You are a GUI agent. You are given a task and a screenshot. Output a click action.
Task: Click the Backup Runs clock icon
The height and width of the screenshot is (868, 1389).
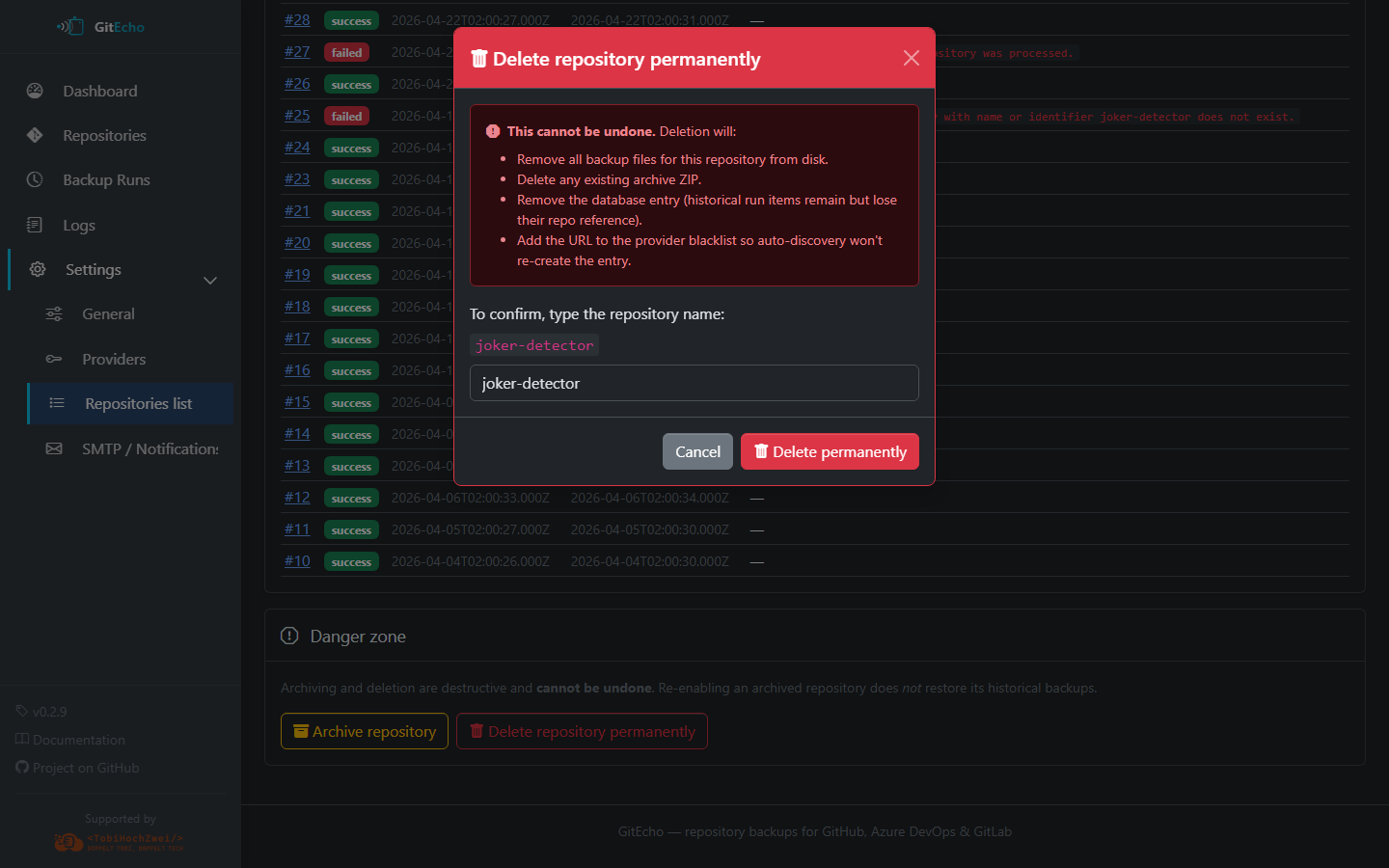tap(35, 179)
